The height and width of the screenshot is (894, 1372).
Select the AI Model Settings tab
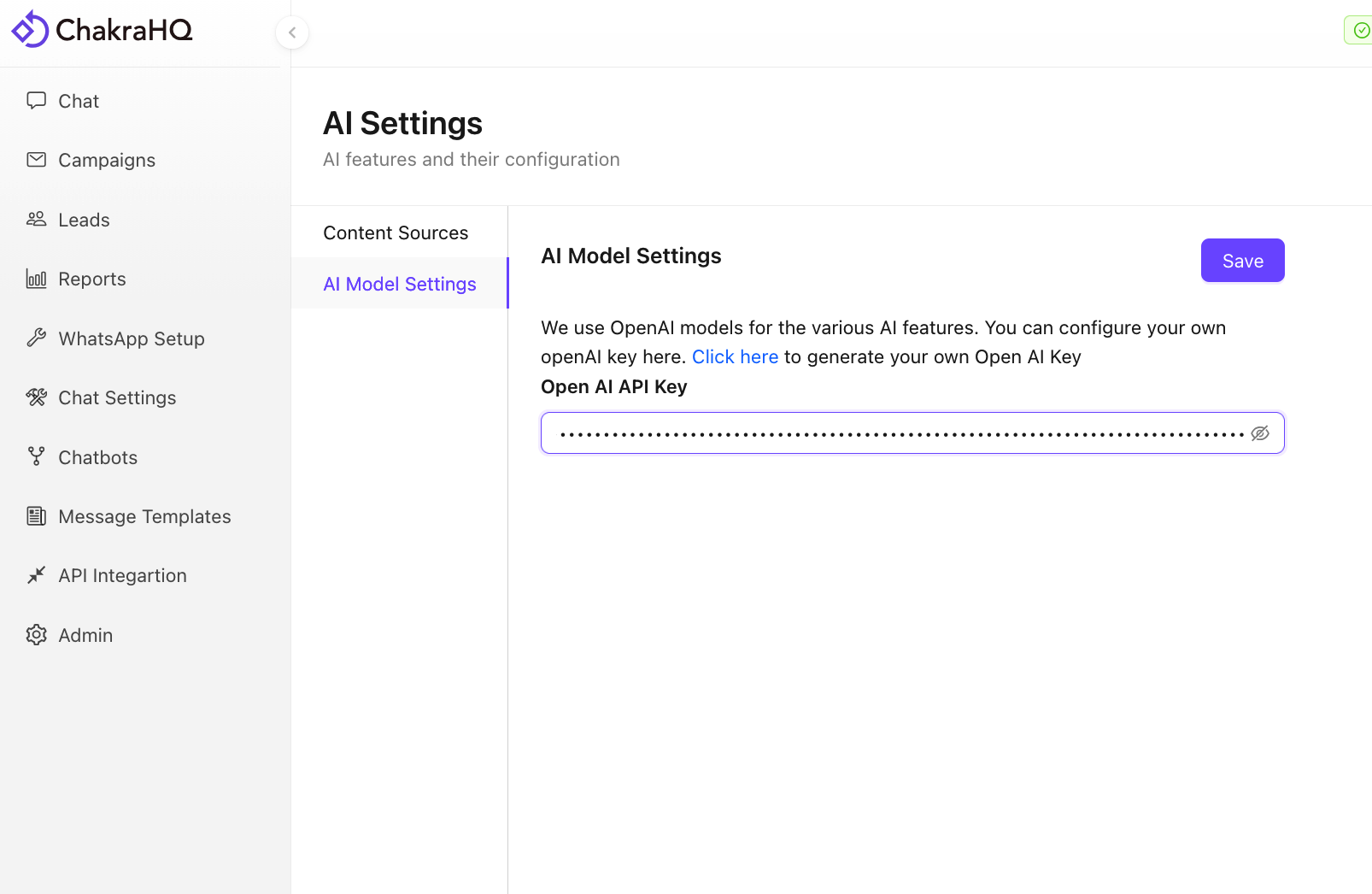click(400, 285)
